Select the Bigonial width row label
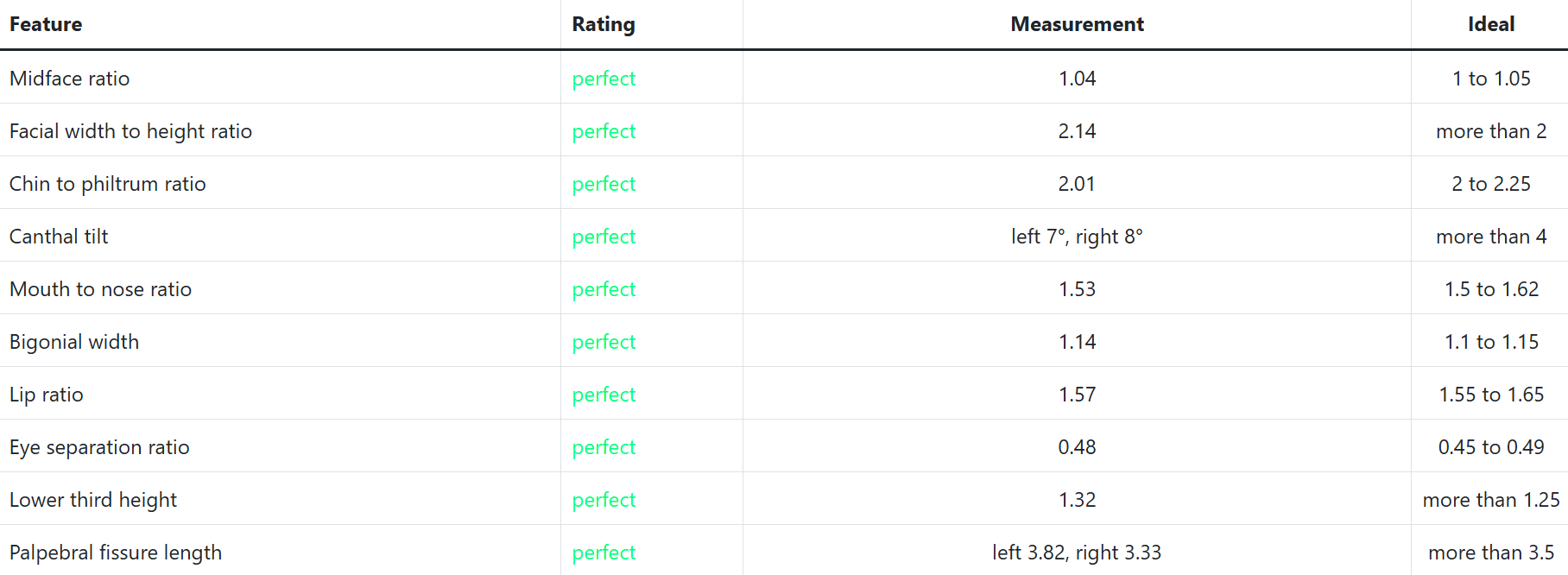This screenshot has width=1568, height=575. 74,342
